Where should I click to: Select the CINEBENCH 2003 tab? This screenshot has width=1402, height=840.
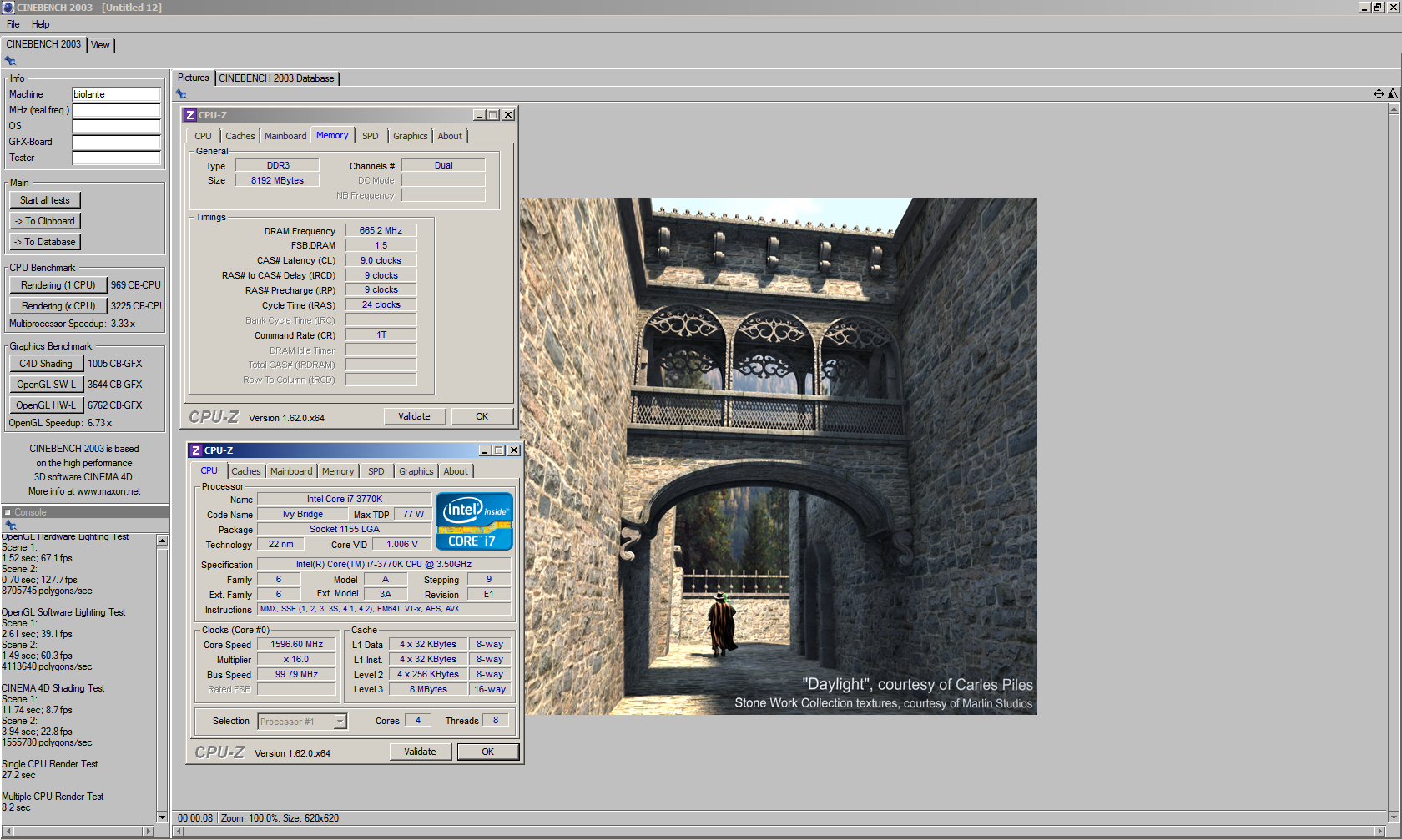click(43, 44)
